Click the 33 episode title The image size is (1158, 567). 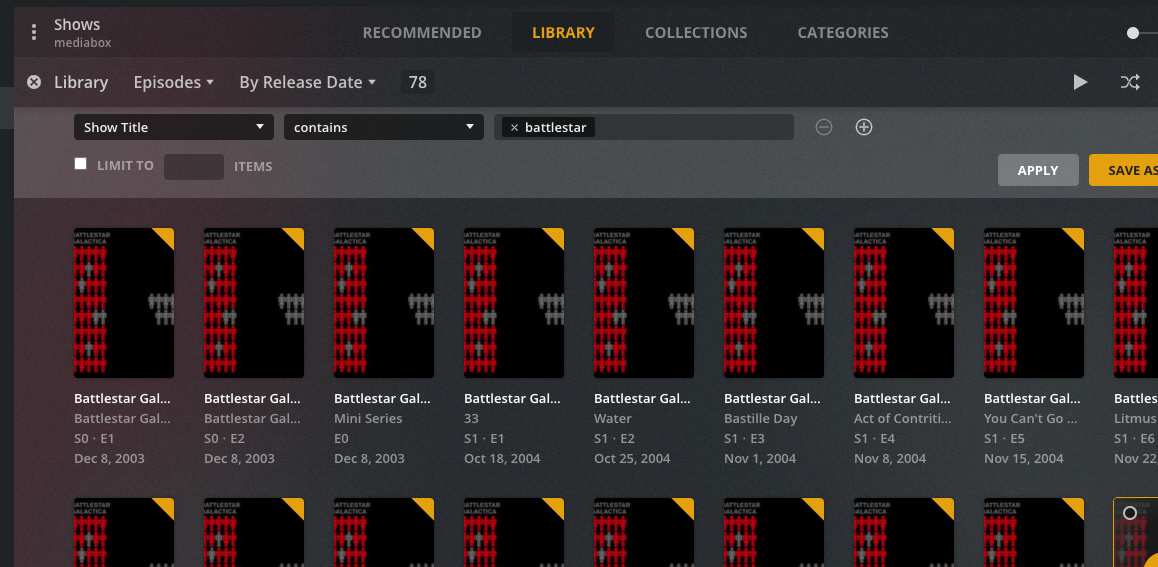point(472,419)
